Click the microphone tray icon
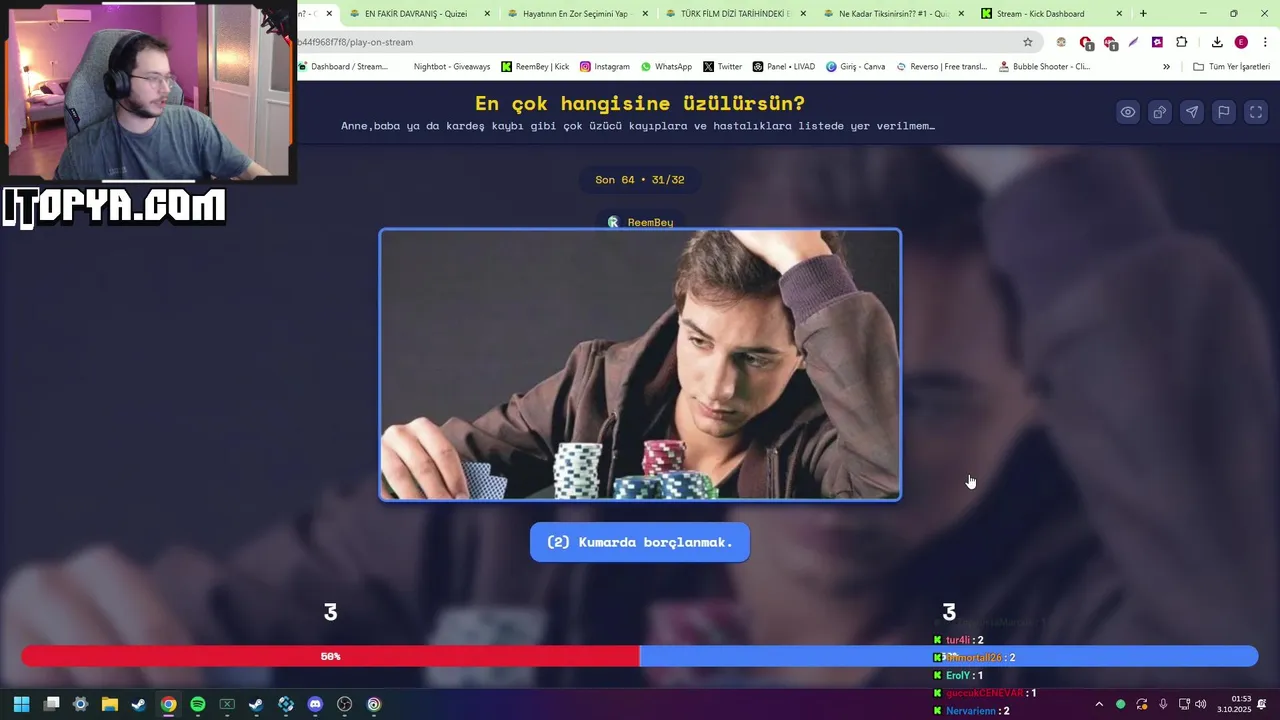1280x720 pixels. [1163, 704]
